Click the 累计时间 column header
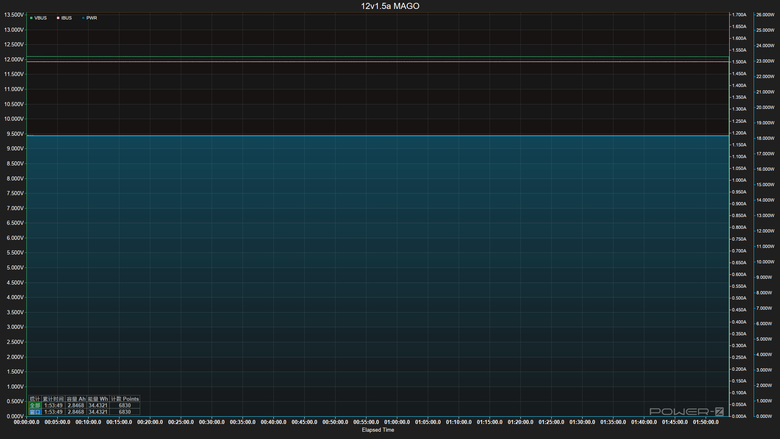This screenshot has height=439, width=780. (53, 399)
